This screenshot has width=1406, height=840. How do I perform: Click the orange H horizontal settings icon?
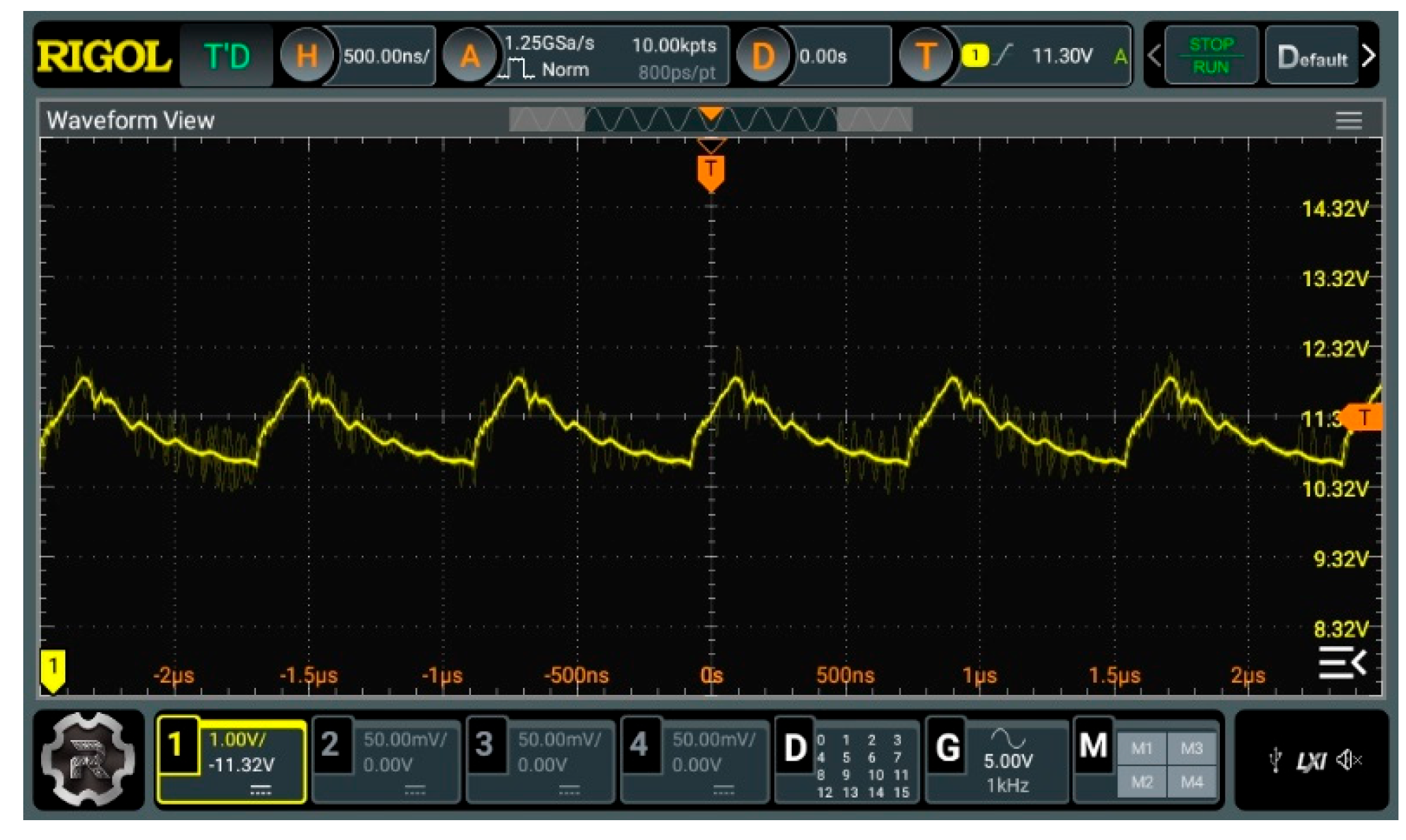[306, 55]
